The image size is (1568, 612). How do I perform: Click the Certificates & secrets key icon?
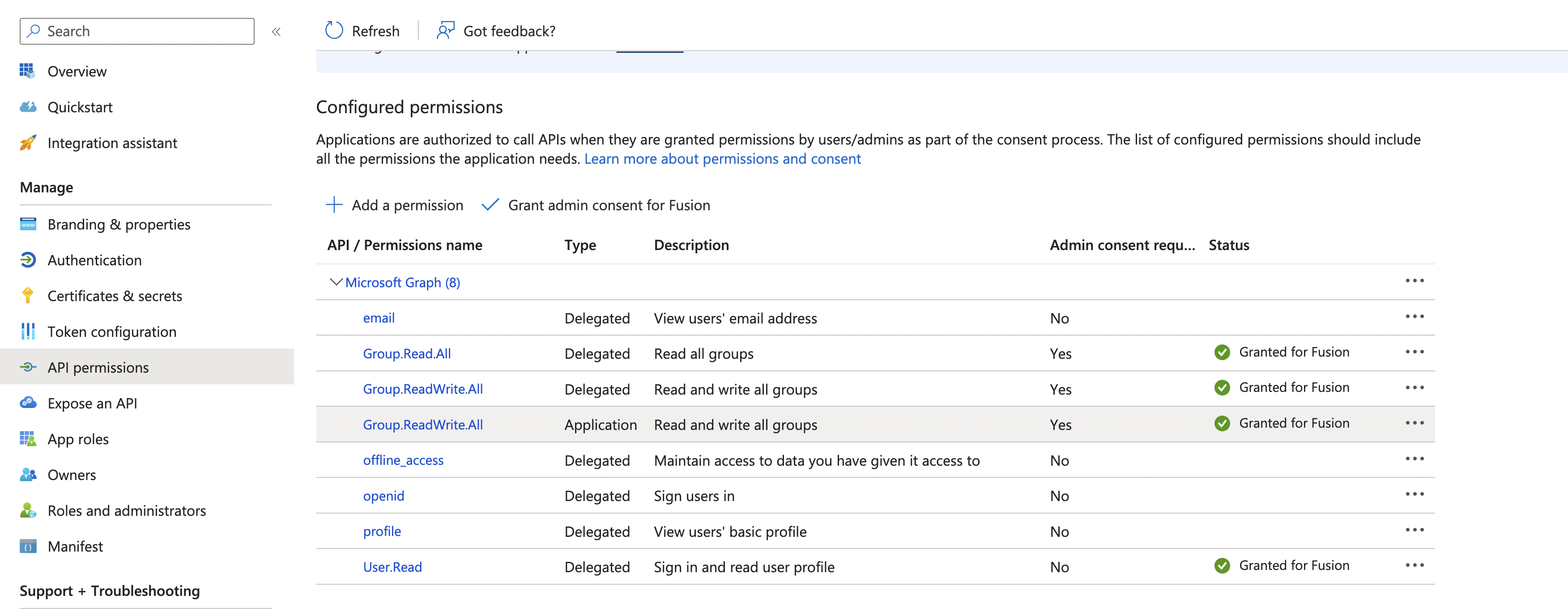pyautogui.click(x=27, y=296)
